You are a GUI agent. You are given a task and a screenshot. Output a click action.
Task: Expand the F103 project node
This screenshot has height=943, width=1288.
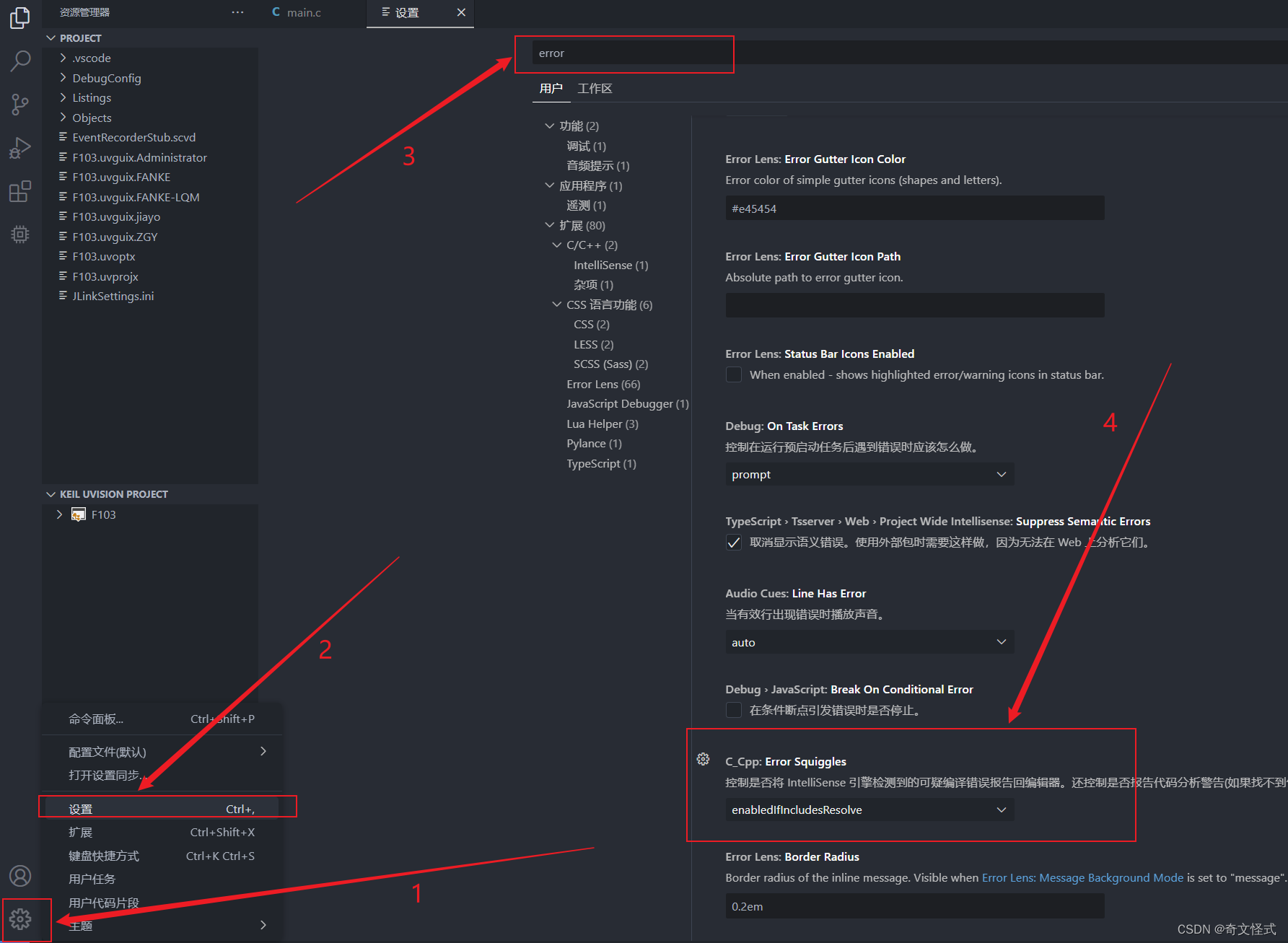(59, 514)
